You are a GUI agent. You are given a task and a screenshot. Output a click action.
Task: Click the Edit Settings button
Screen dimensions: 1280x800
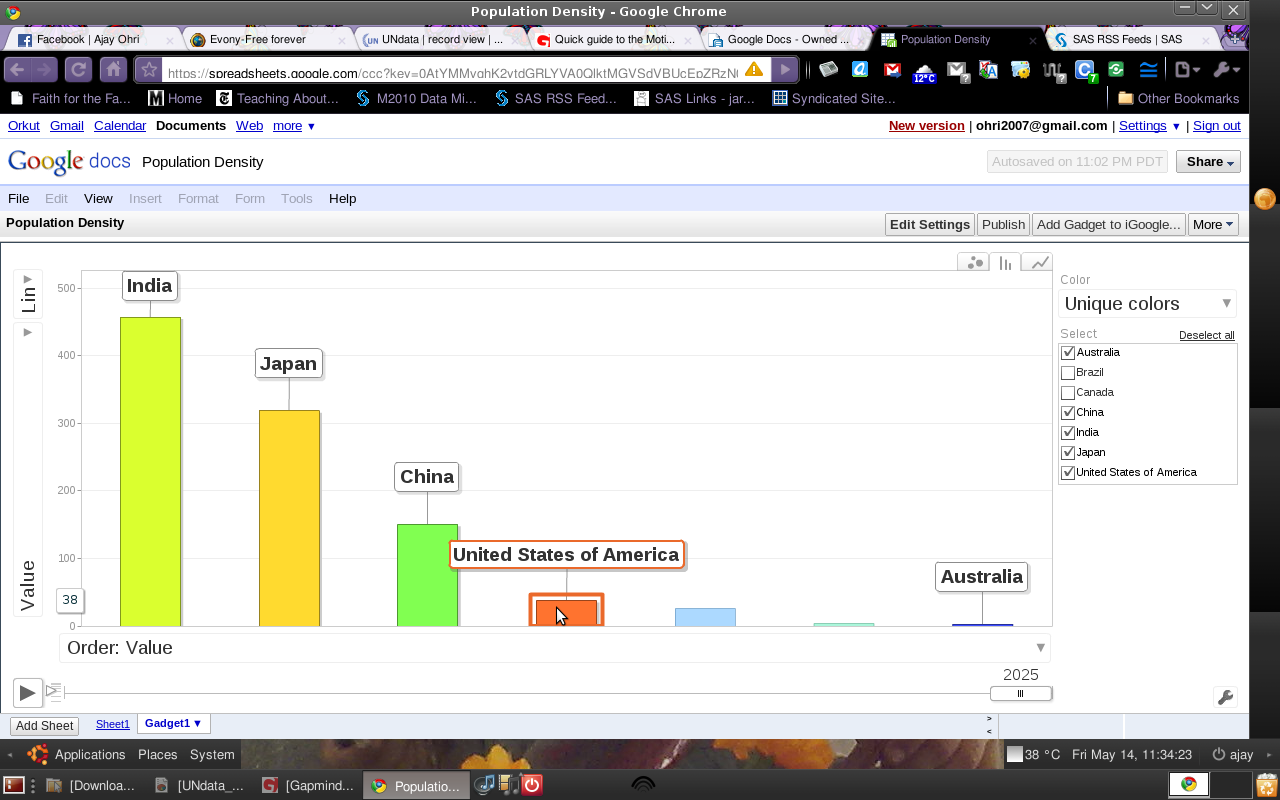[930, 224]
